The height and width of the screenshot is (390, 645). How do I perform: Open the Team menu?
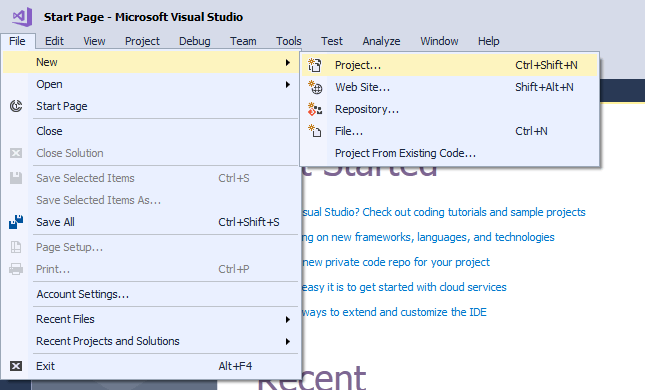point(243,41)
